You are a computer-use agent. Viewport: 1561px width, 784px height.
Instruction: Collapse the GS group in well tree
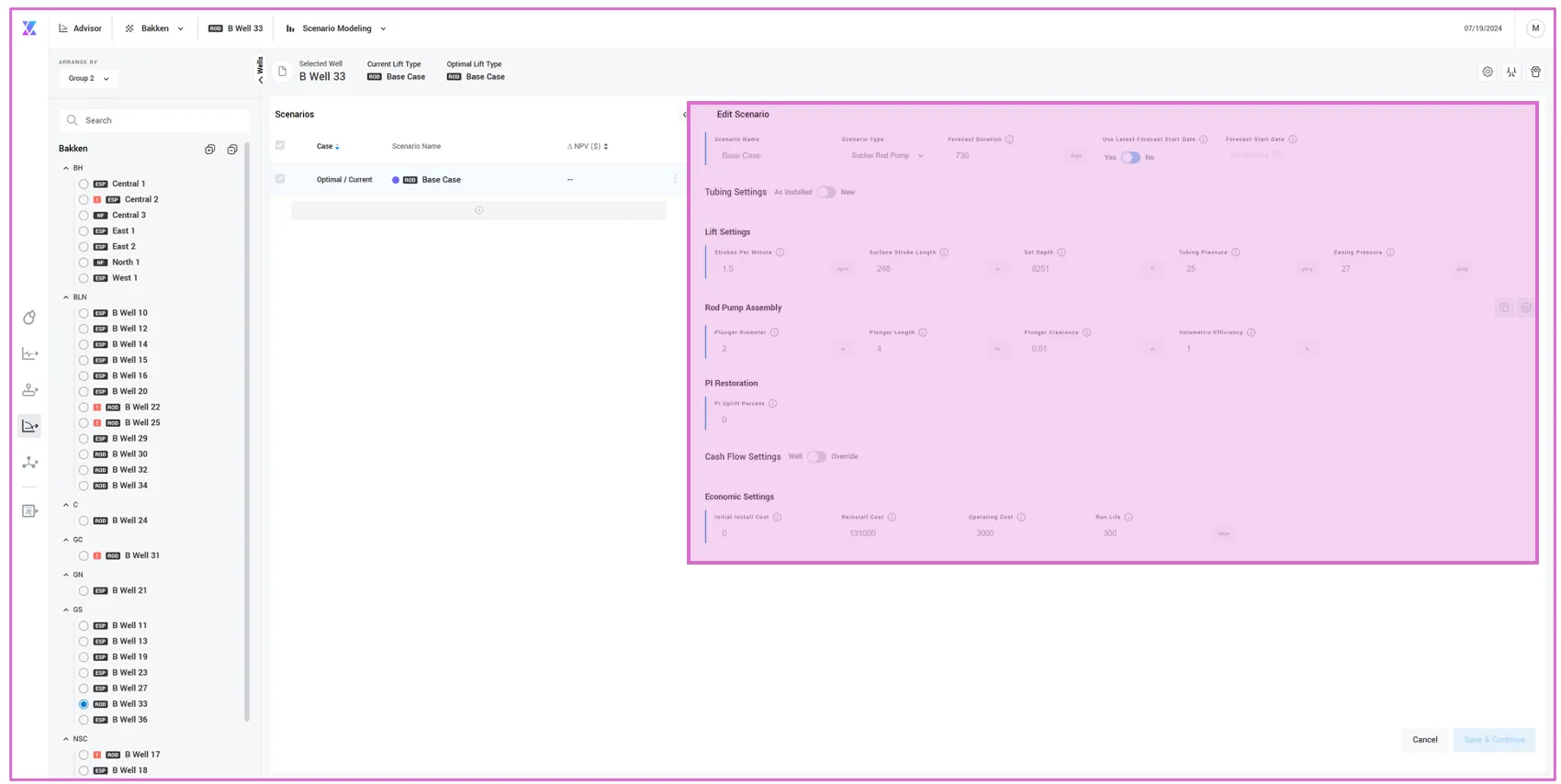click(x=66, y=610)
